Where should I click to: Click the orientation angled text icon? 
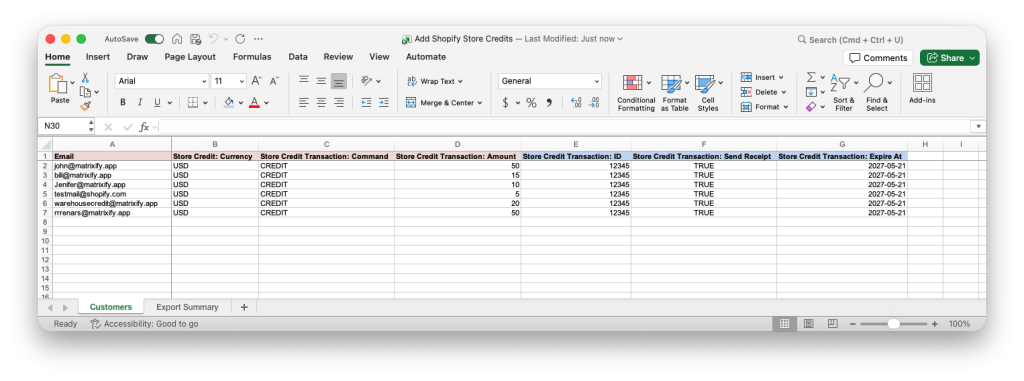366,81
